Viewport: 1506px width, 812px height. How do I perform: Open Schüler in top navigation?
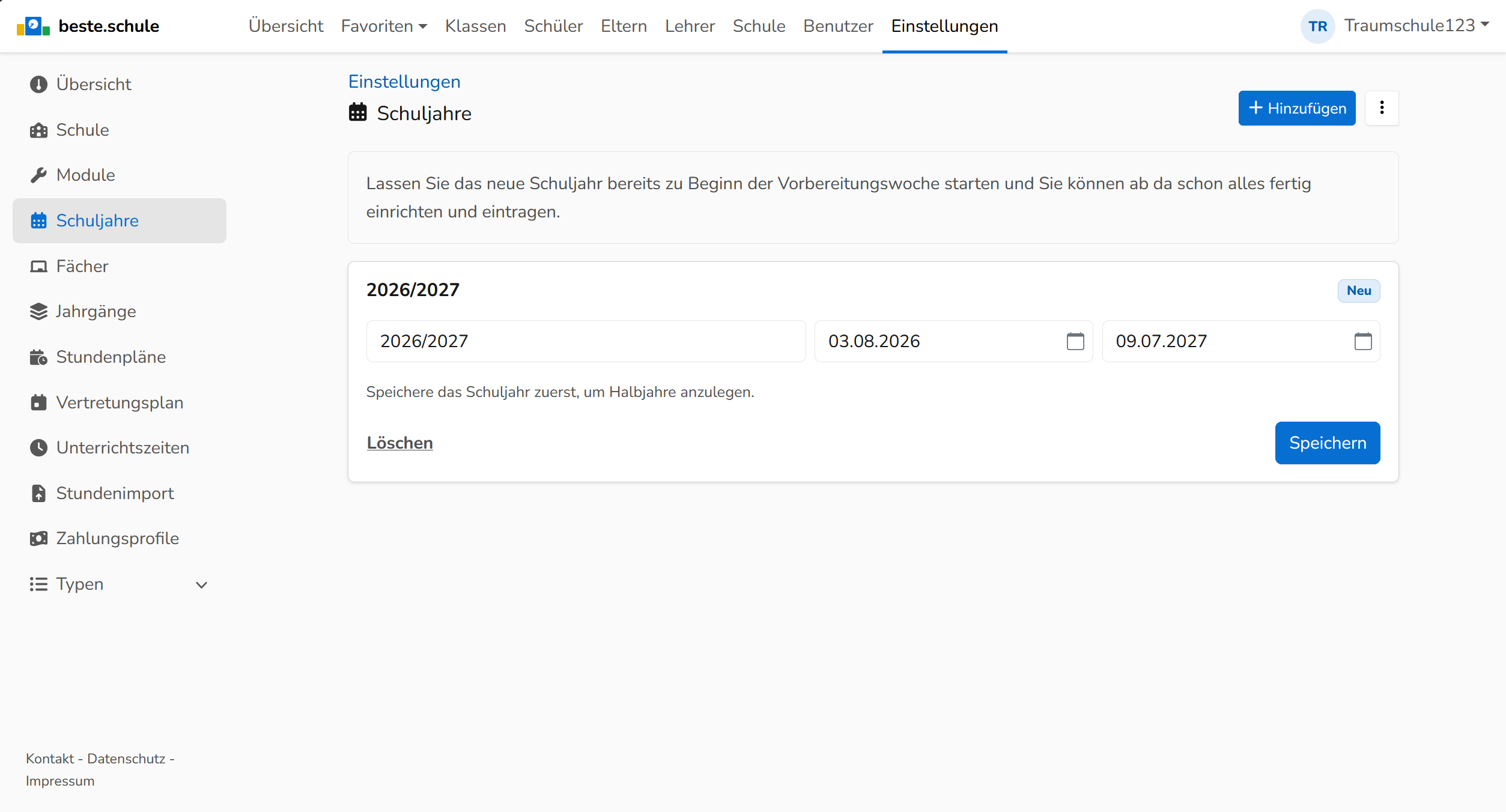pos(553,26)
